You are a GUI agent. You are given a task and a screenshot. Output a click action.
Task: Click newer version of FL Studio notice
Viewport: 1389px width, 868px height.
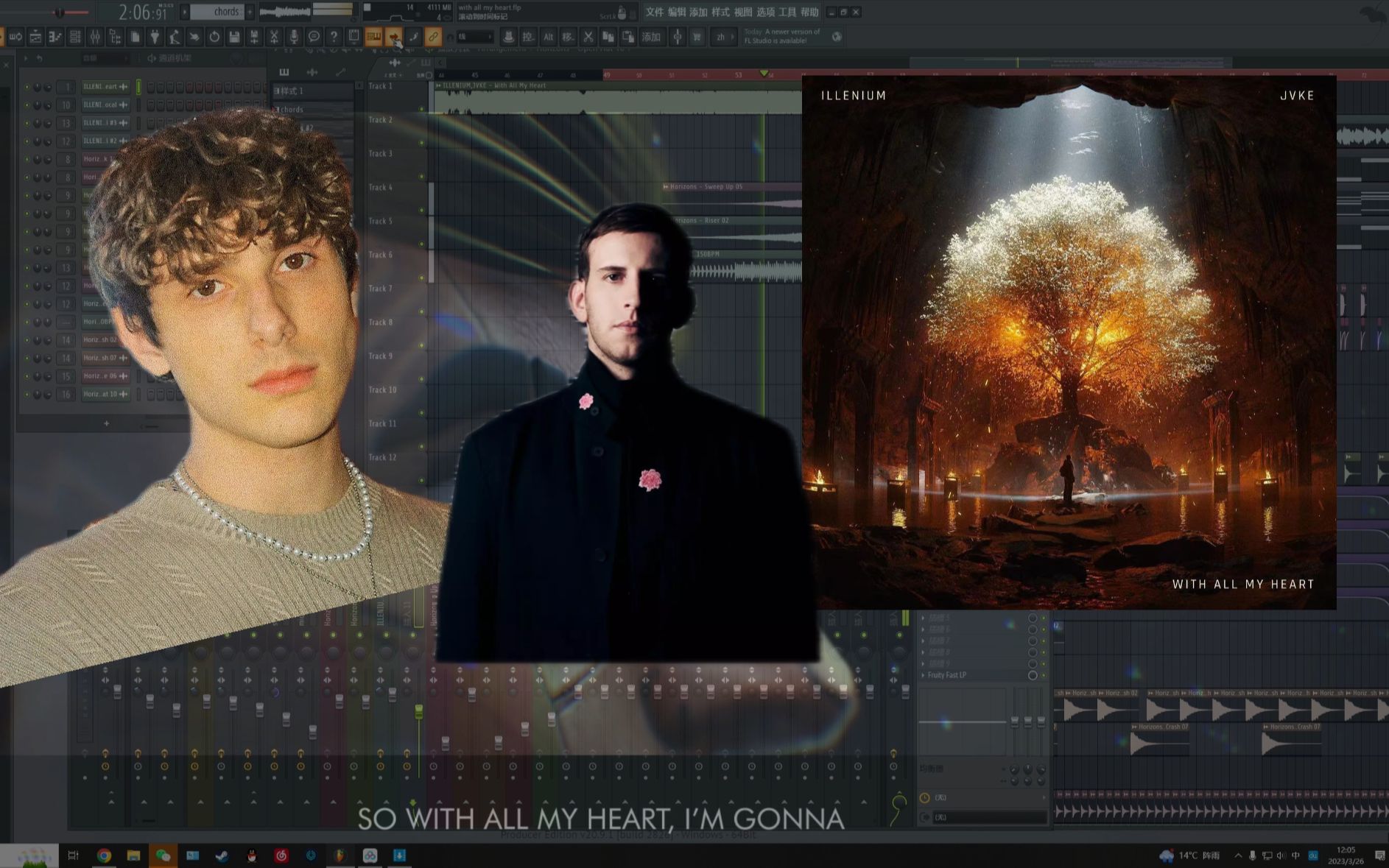click(782, 36)
